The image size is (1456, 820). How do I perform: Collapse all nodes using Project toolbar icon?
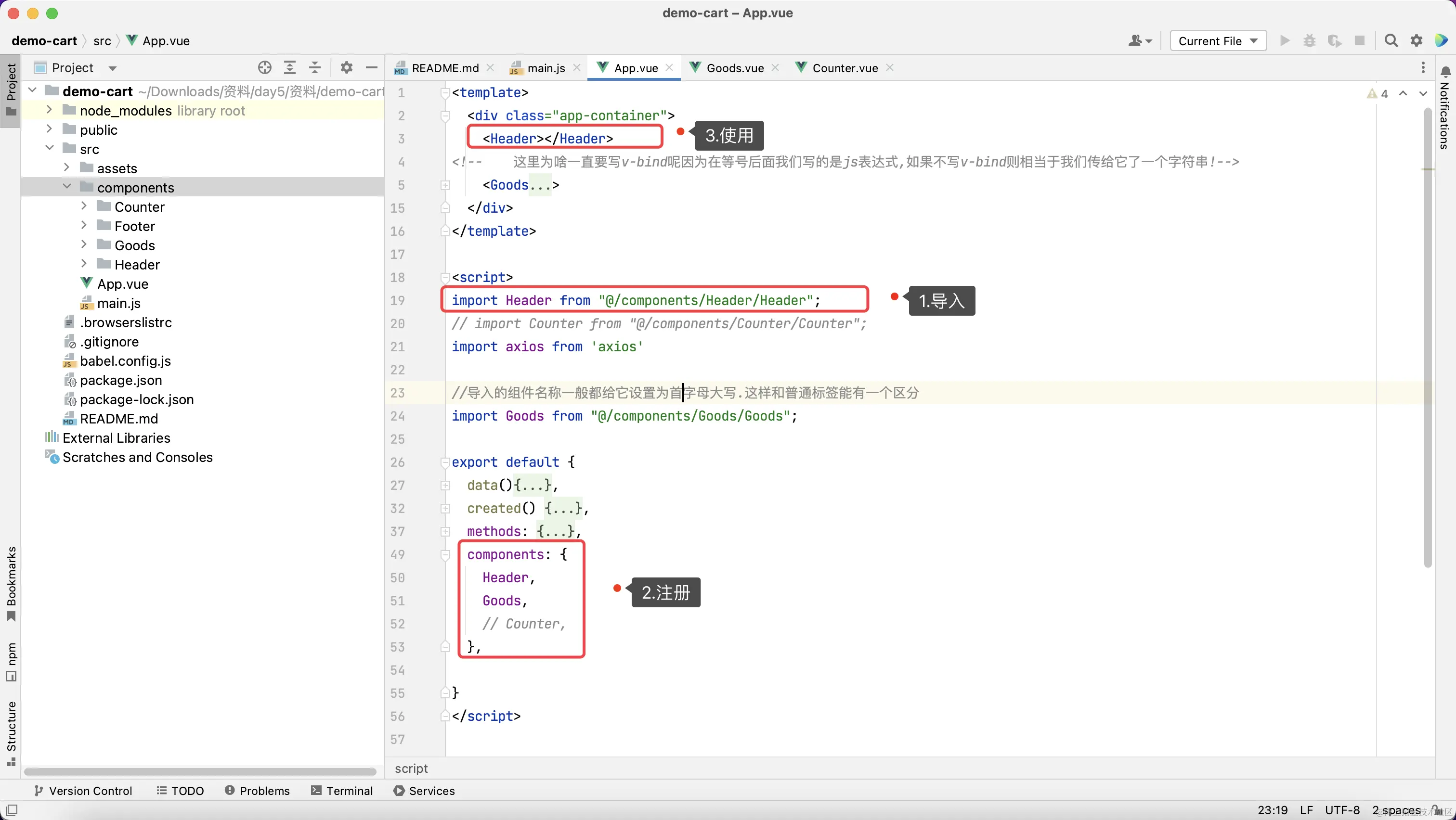315,67
